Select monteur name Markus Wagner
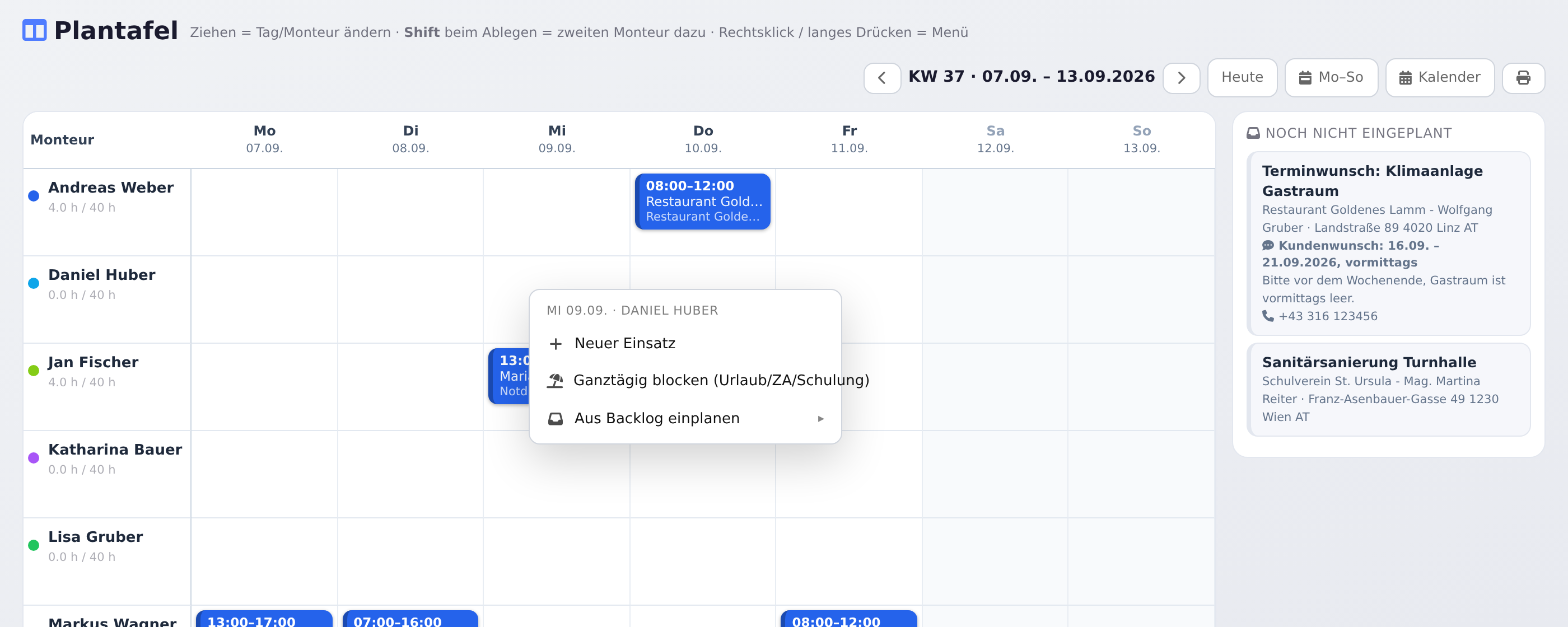 pyautogui.click(x=113, y=621)
